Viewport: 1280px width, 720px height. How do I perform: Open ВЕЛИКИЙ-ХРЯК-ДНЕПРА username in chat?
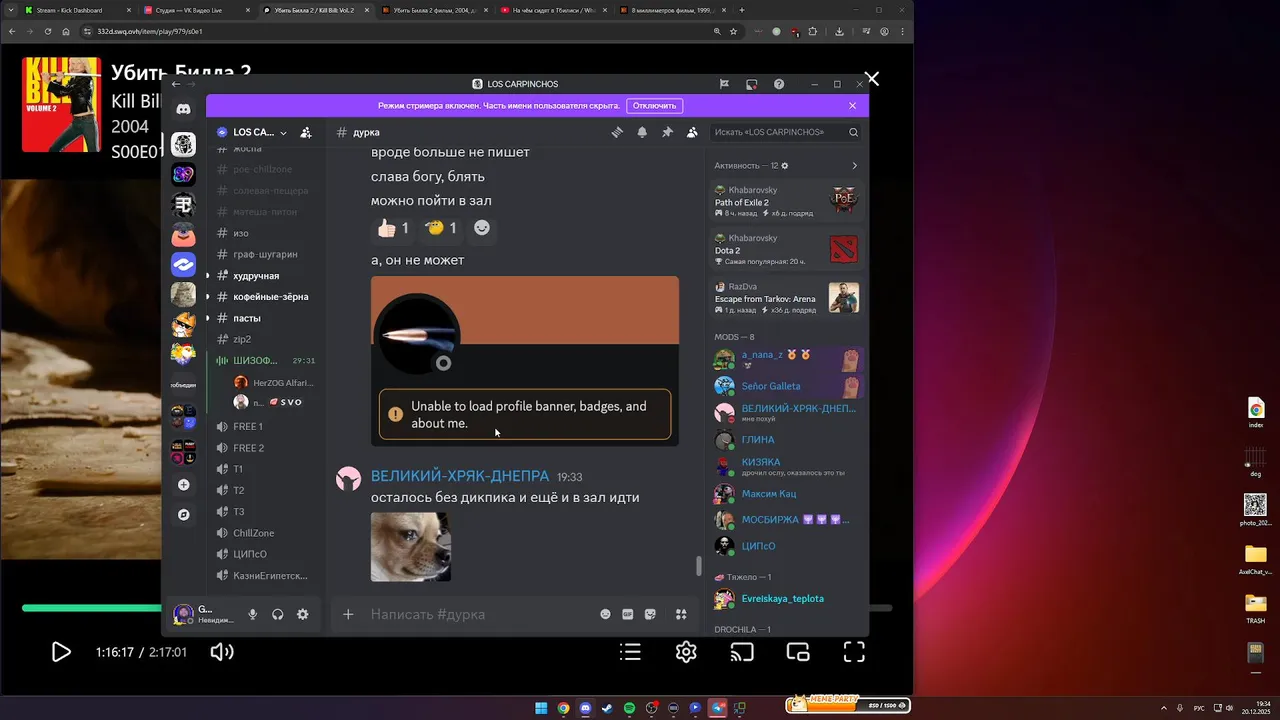coord(460,476)
